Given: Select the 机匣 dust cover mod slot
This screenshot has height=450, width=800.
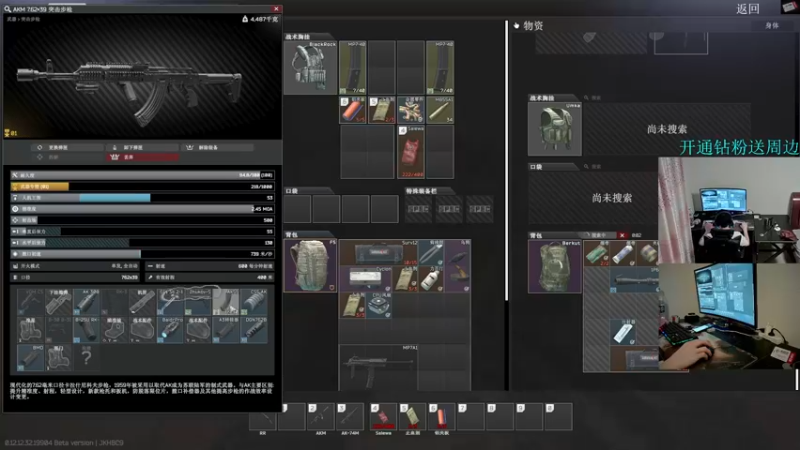Looking at the screenshot, I should pos(142,301).
